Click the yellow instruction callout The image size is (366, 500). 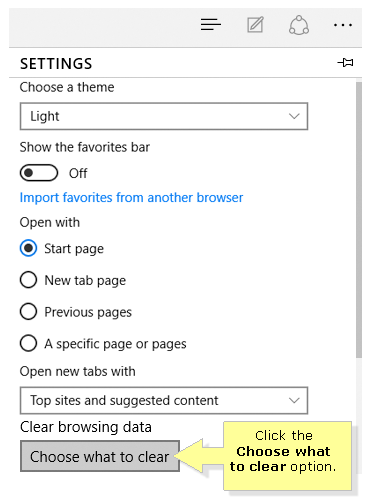(x=287, y=456)
